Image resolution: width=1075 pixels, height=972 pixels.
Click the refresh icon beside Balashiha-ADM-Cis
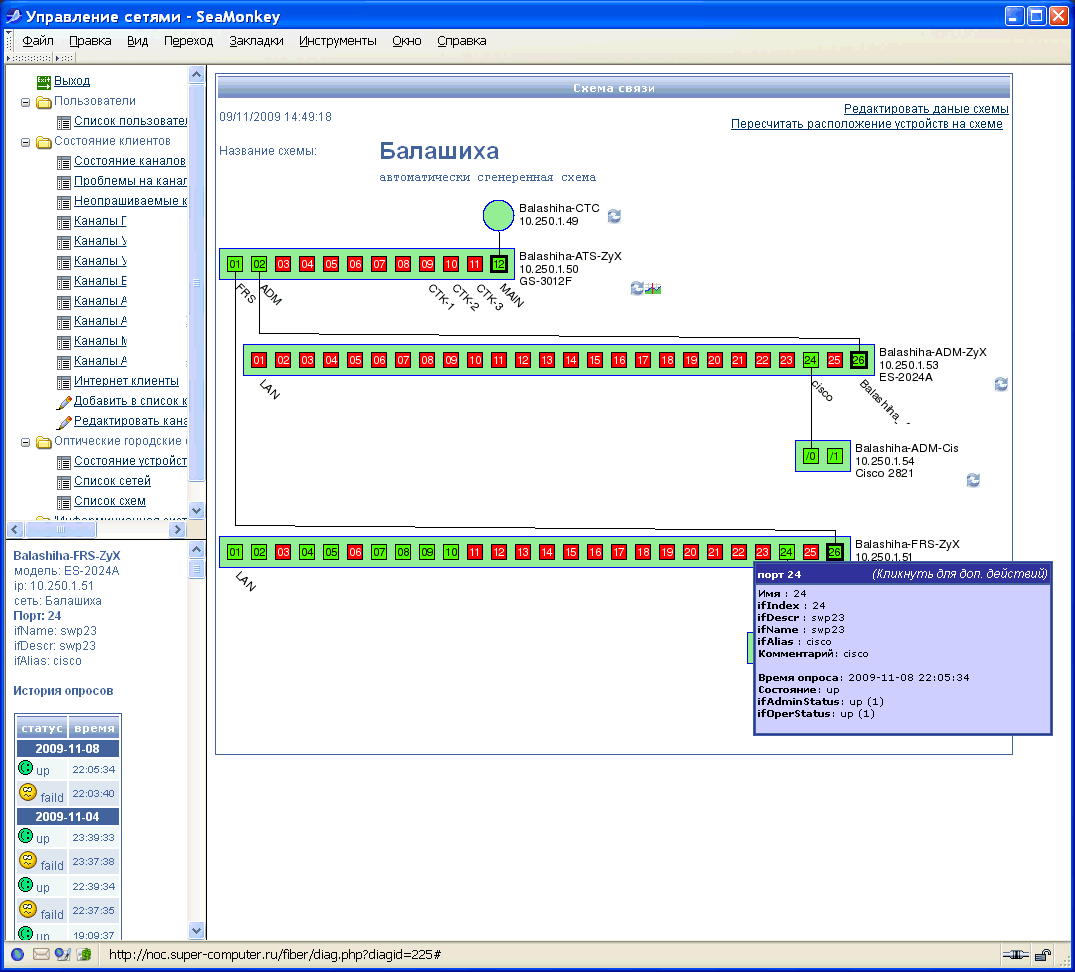click(972, 481)
